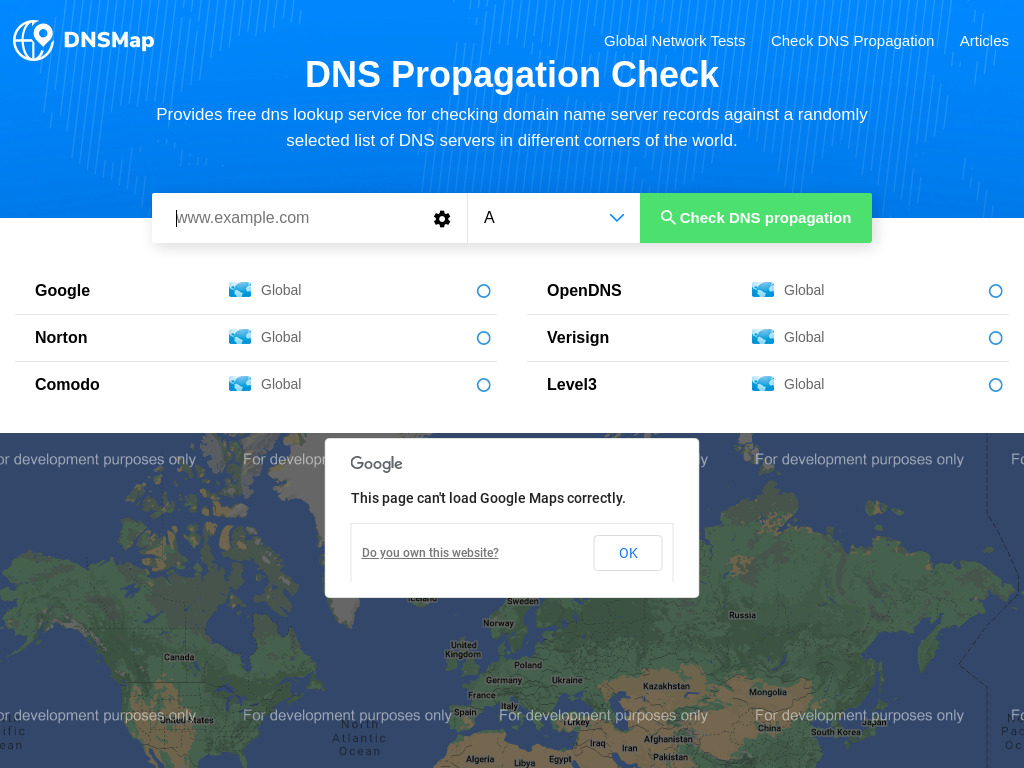Click the DNSMap globe logo icon
1024x768 pixels.
click(33, 40)
